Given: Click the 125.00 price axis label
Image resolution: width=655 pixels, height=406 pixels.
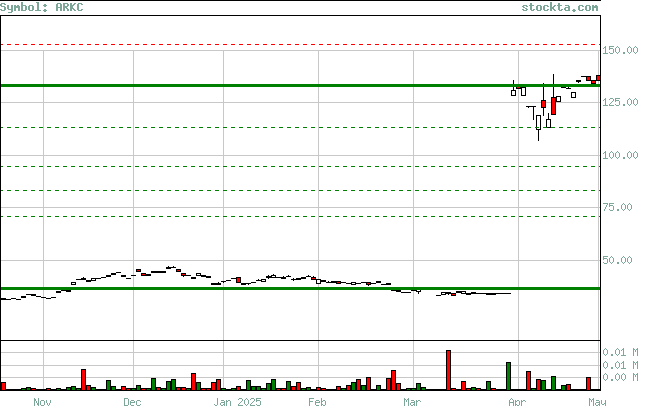Looking at the screenshot, I should 620,102.
